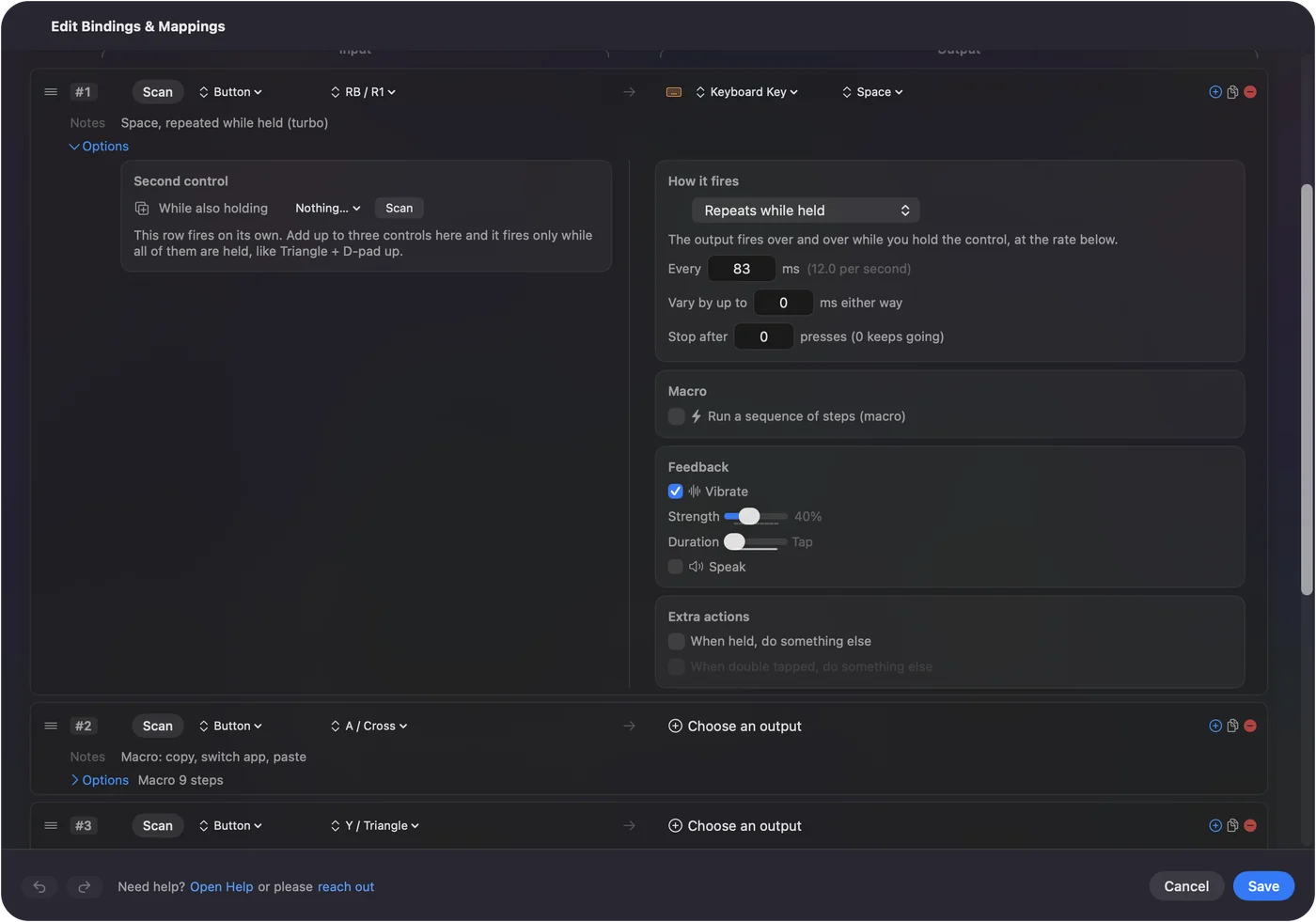
Task: Enable the Run a sequence of steps checkbox
Action: tap(676, 416)
